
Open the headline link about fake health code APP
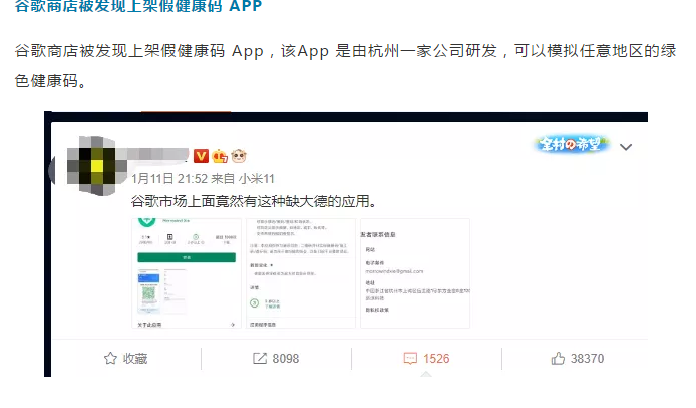(138, 6)
